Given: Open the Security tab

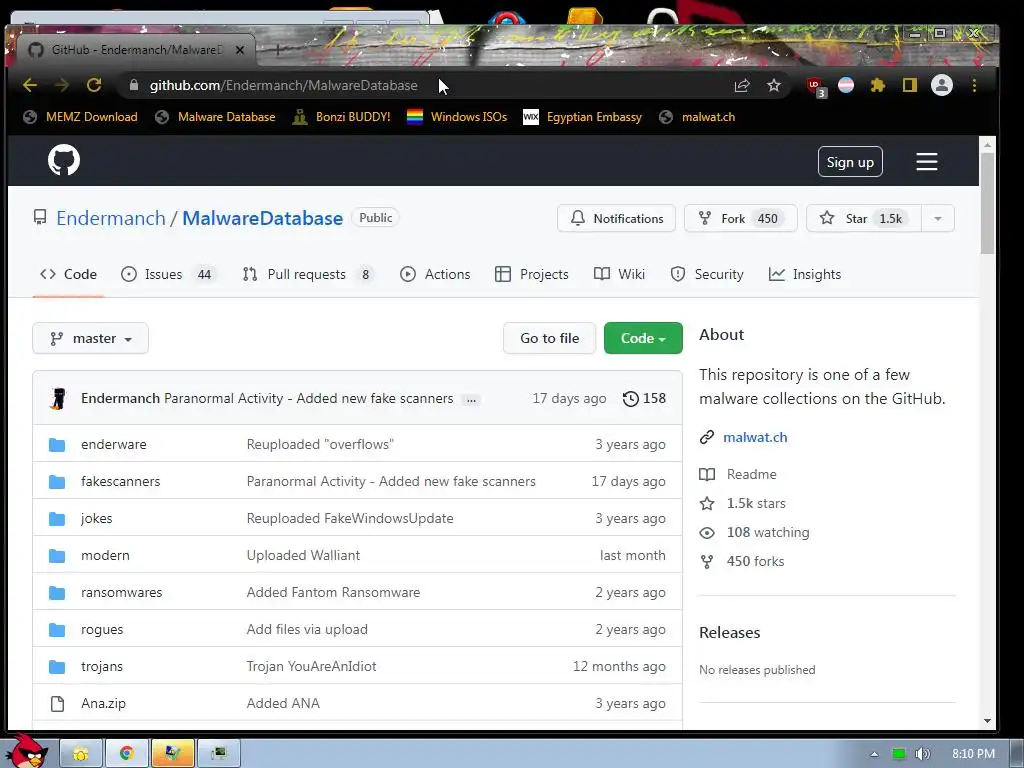Looking at the screenshot, I should point(707,274).
